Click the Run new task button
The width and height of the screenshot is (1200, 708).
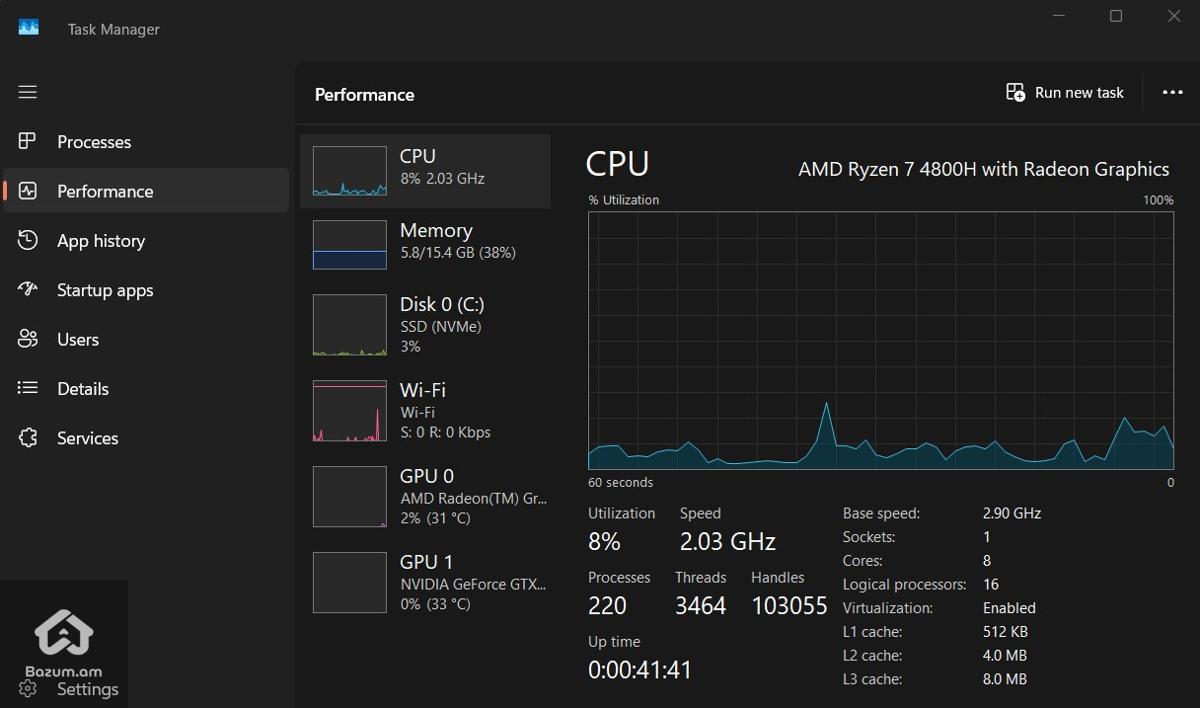[x=1063, y=92]
